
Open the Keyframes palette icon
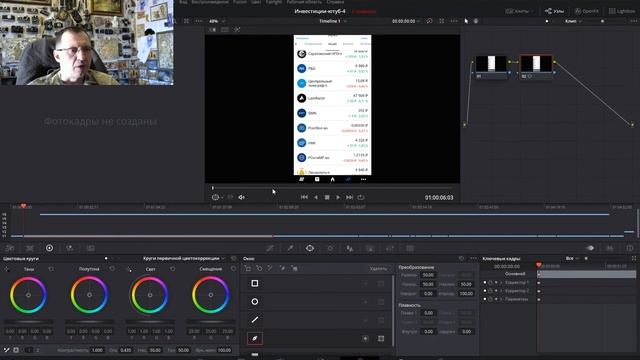590,248
